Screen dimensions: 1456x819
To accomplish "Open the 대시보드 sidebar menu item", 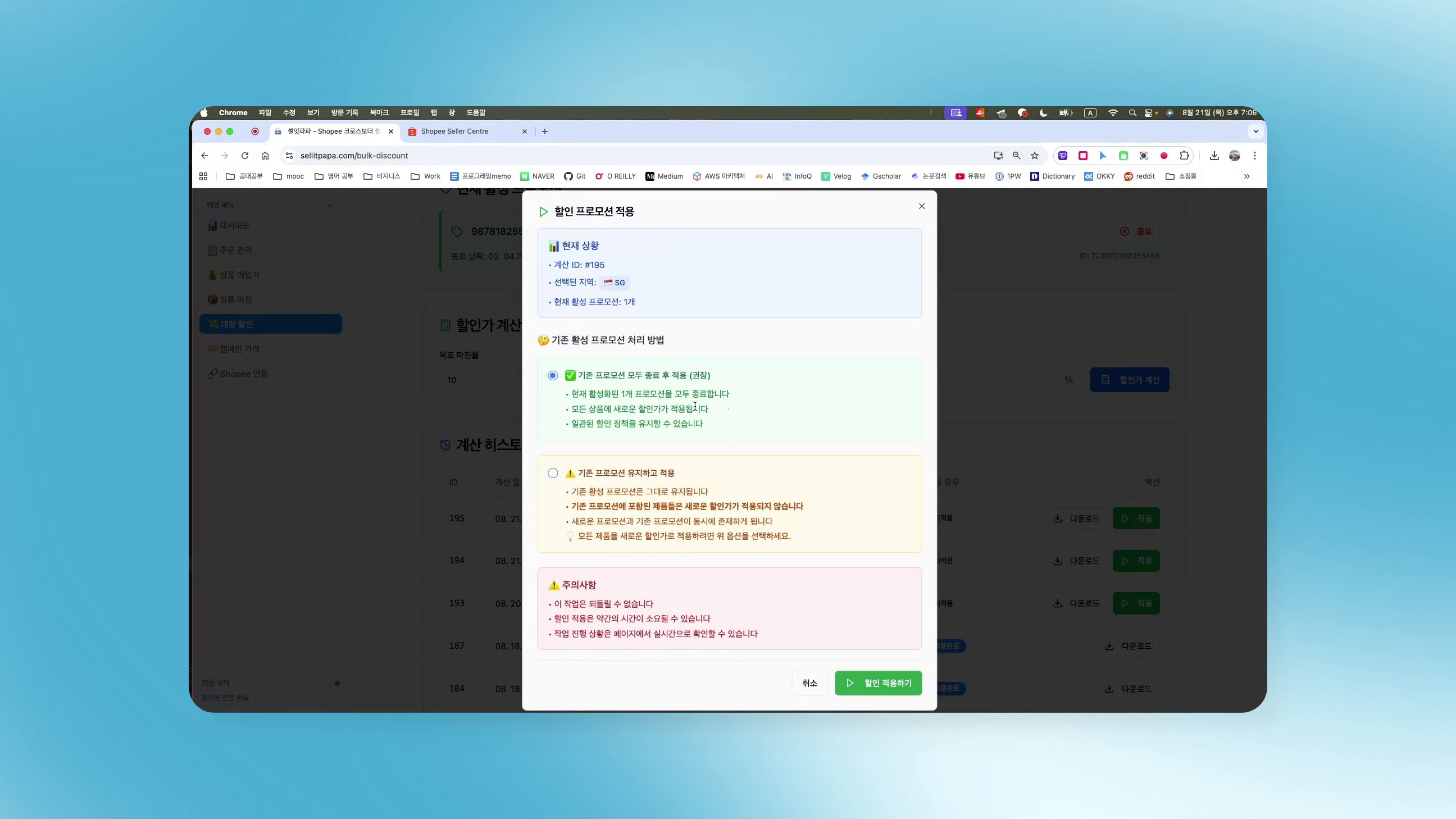I will pyautogui.click(x=234, y=225).
